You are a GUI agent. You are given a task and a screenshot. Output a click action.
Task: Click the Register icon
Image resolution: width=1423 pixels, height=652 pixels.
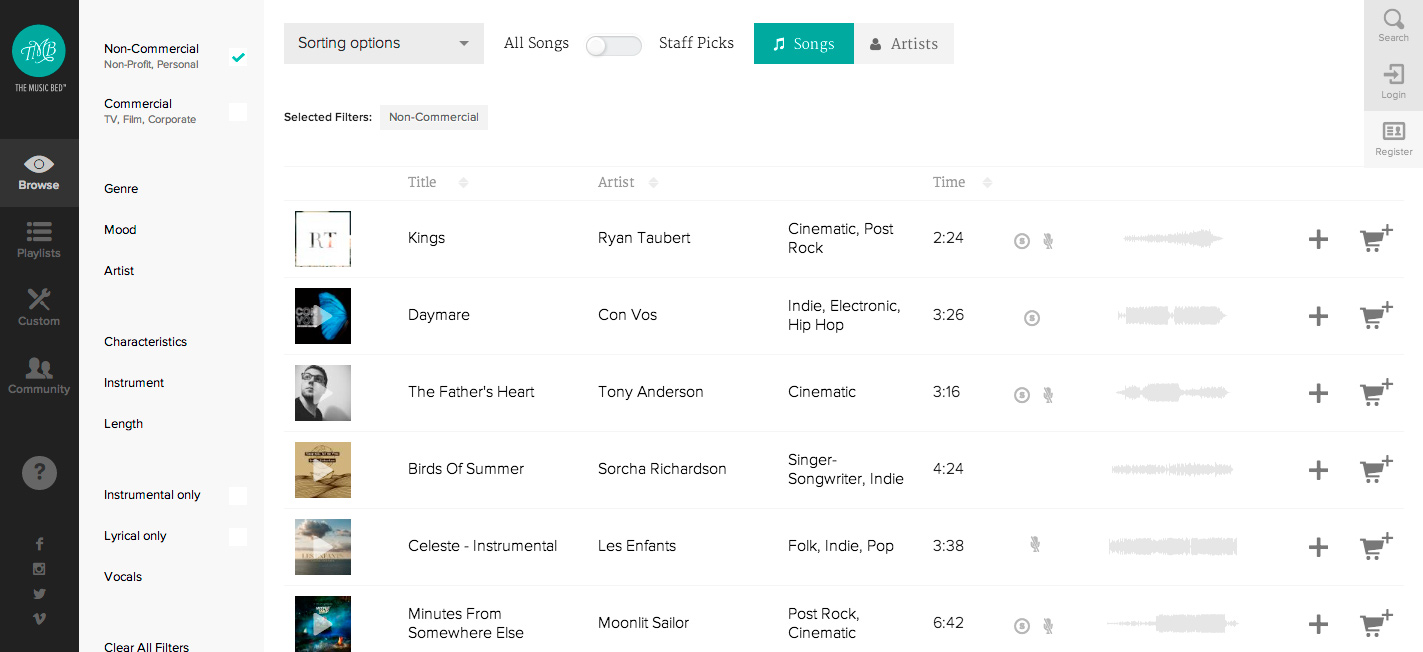point(1393,139)
